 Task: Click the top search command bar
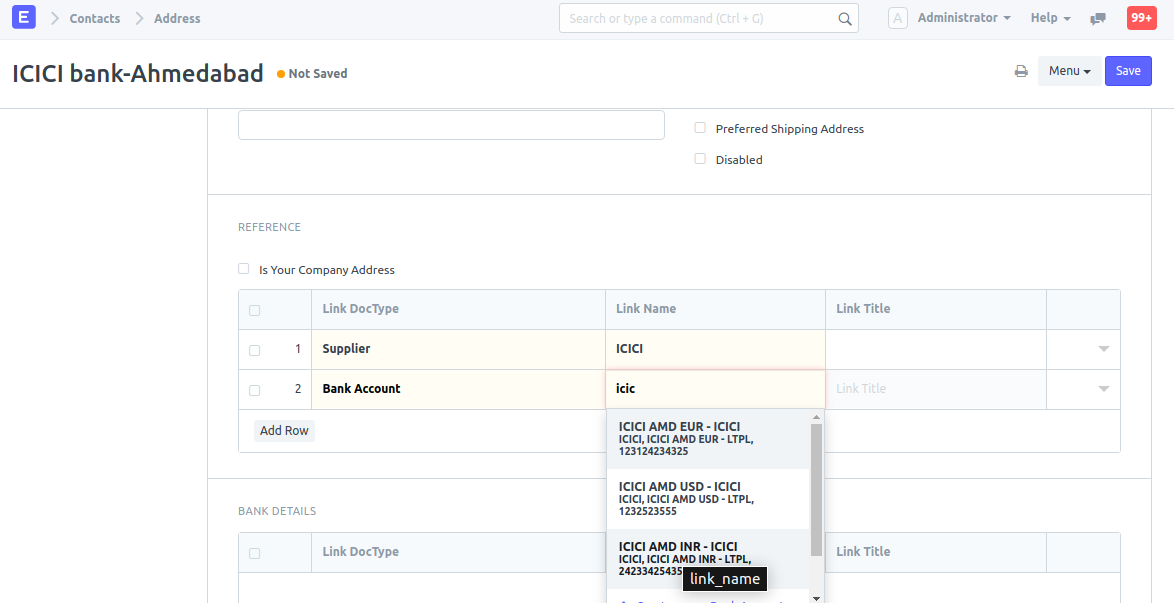[708, 19]
